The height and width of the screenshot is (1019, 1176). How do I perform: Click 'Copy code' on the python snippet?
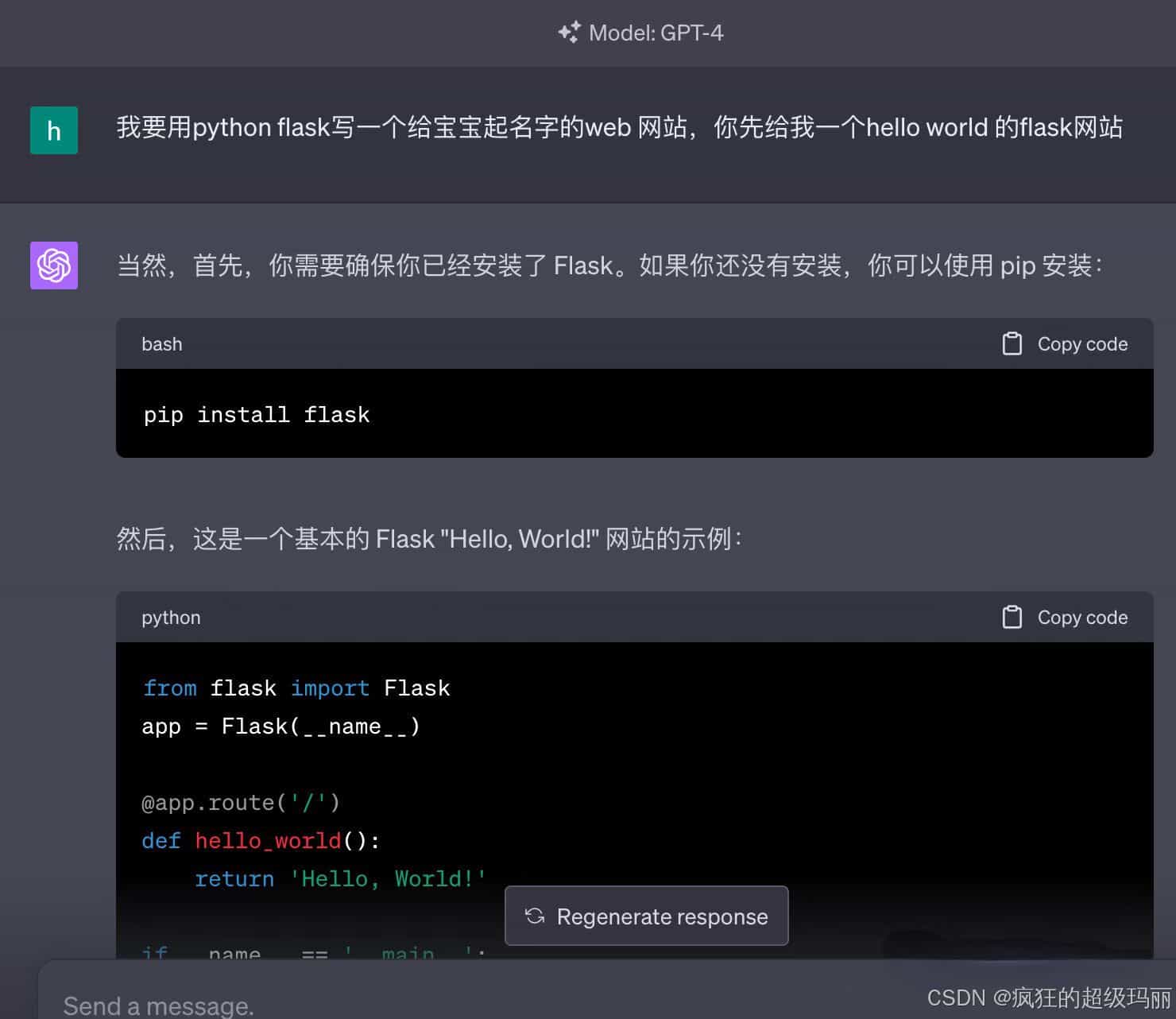click(1082, 617)
